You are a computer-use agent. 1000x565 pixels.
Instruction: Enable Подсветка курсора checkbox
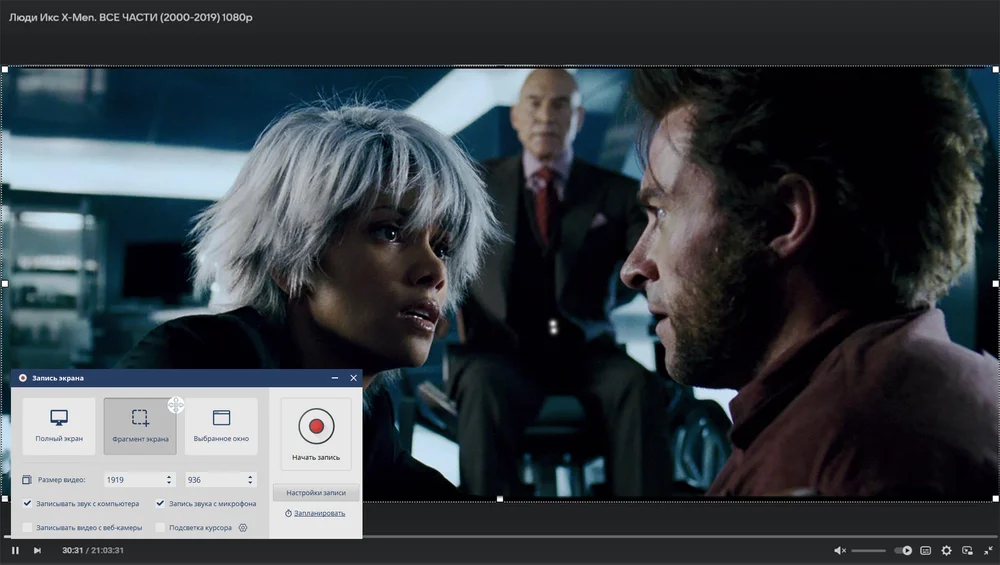point(160,527)
